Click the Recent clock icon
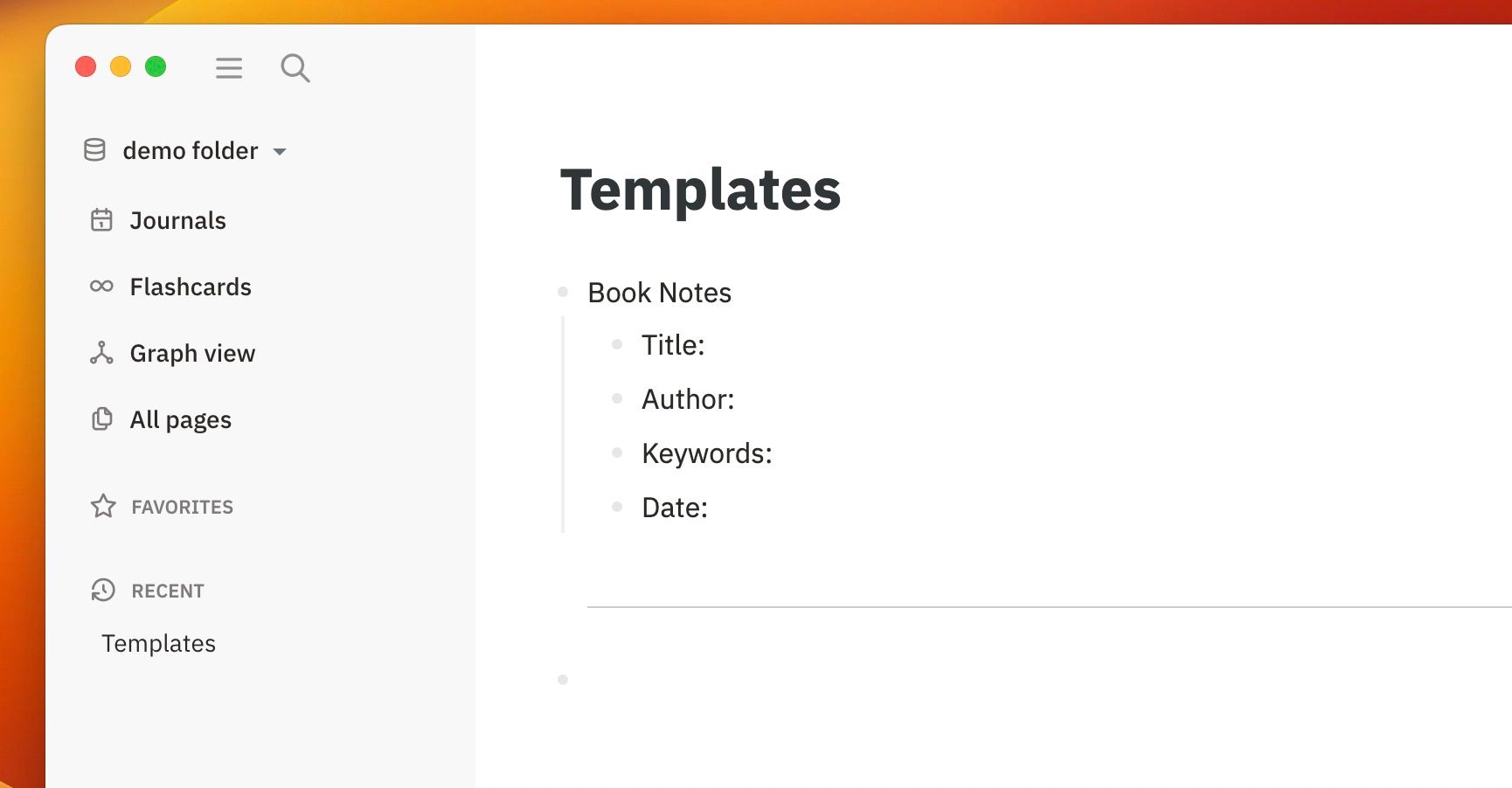 (102, 591)
